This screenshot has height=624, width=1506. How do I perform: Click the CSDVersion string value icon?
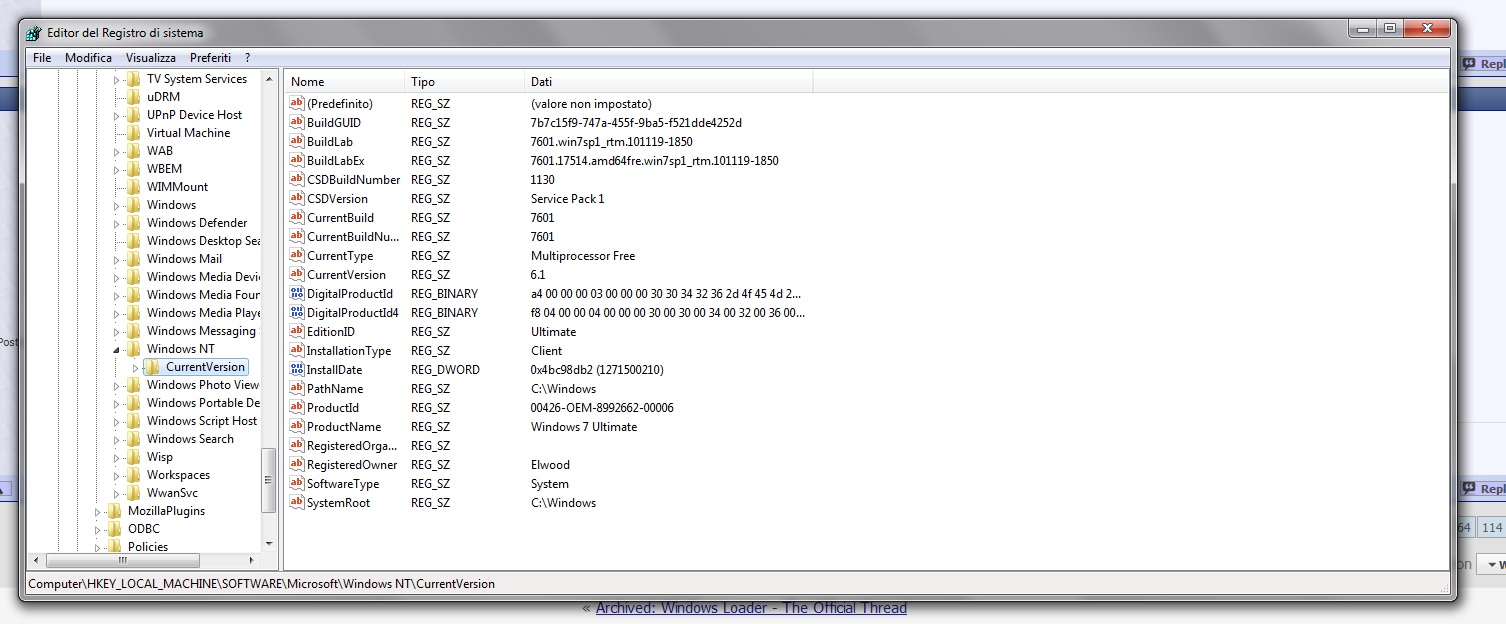[296, 198]
